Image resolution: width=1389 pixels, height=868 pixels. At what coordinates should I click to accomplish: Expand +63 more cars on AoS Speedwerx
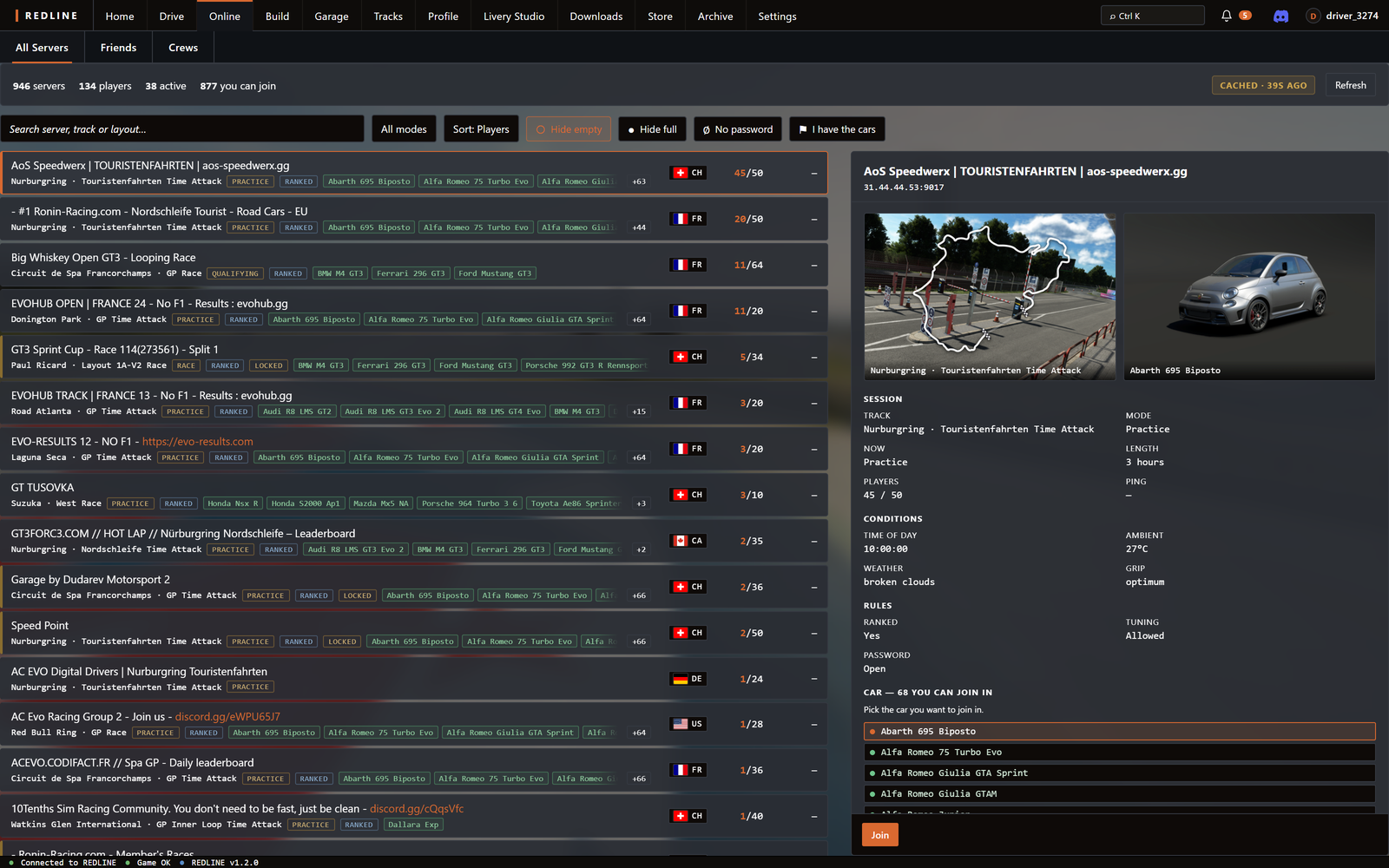(639, 181)
